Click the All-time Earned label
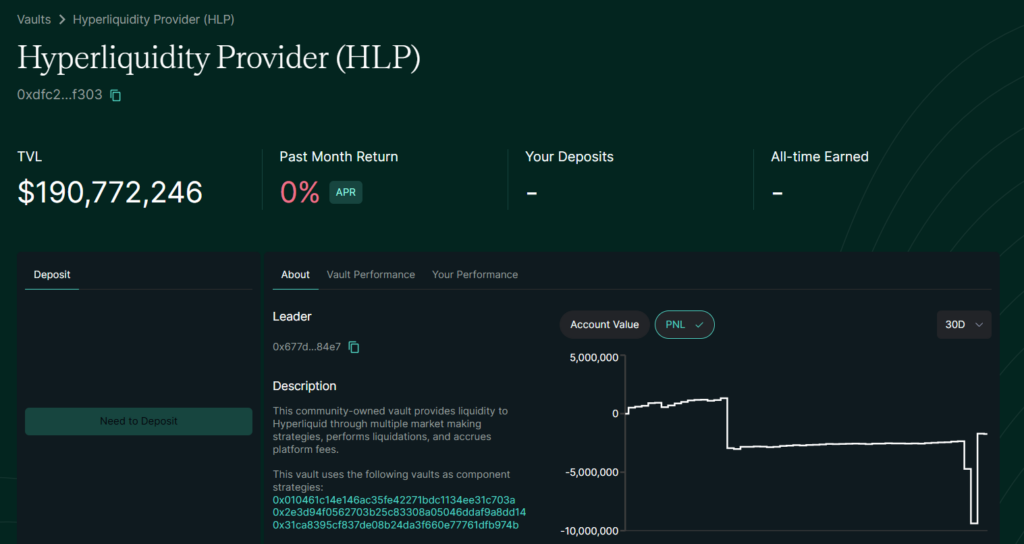This screenshot has width=1024, height=544. pos(820,157)
